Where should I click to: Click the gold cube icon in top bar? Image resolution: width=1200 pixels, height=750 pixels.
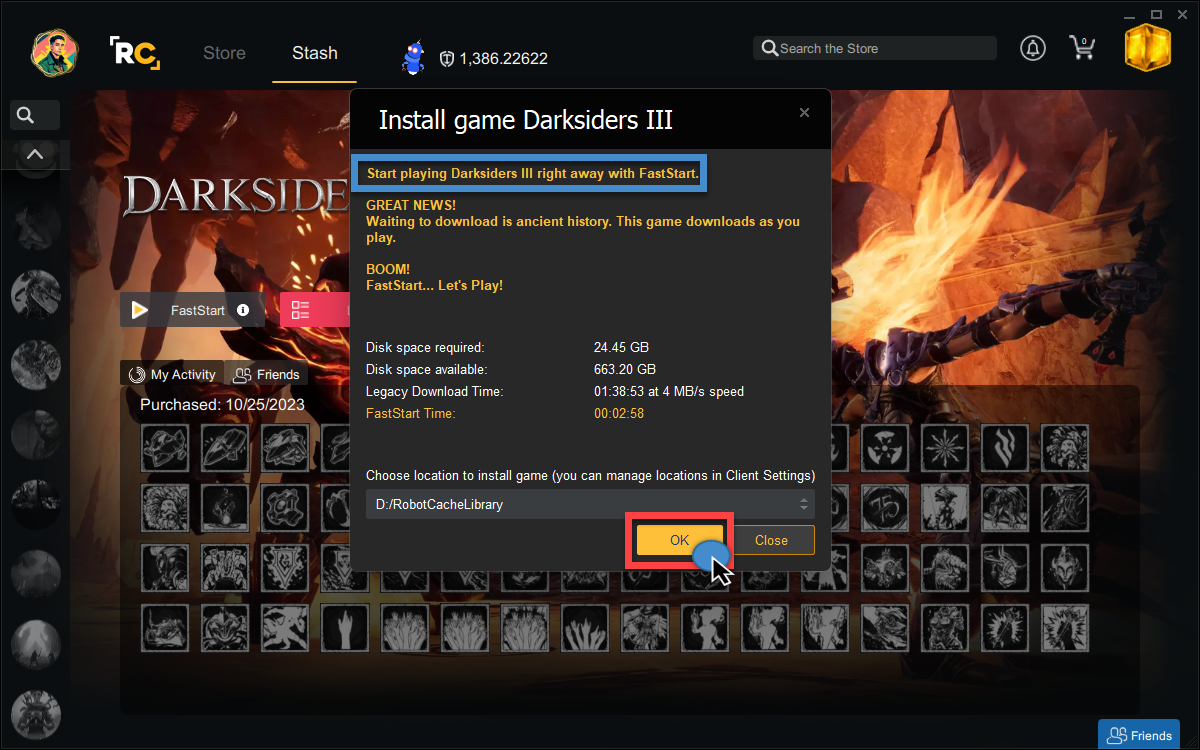pos(1147,50)
